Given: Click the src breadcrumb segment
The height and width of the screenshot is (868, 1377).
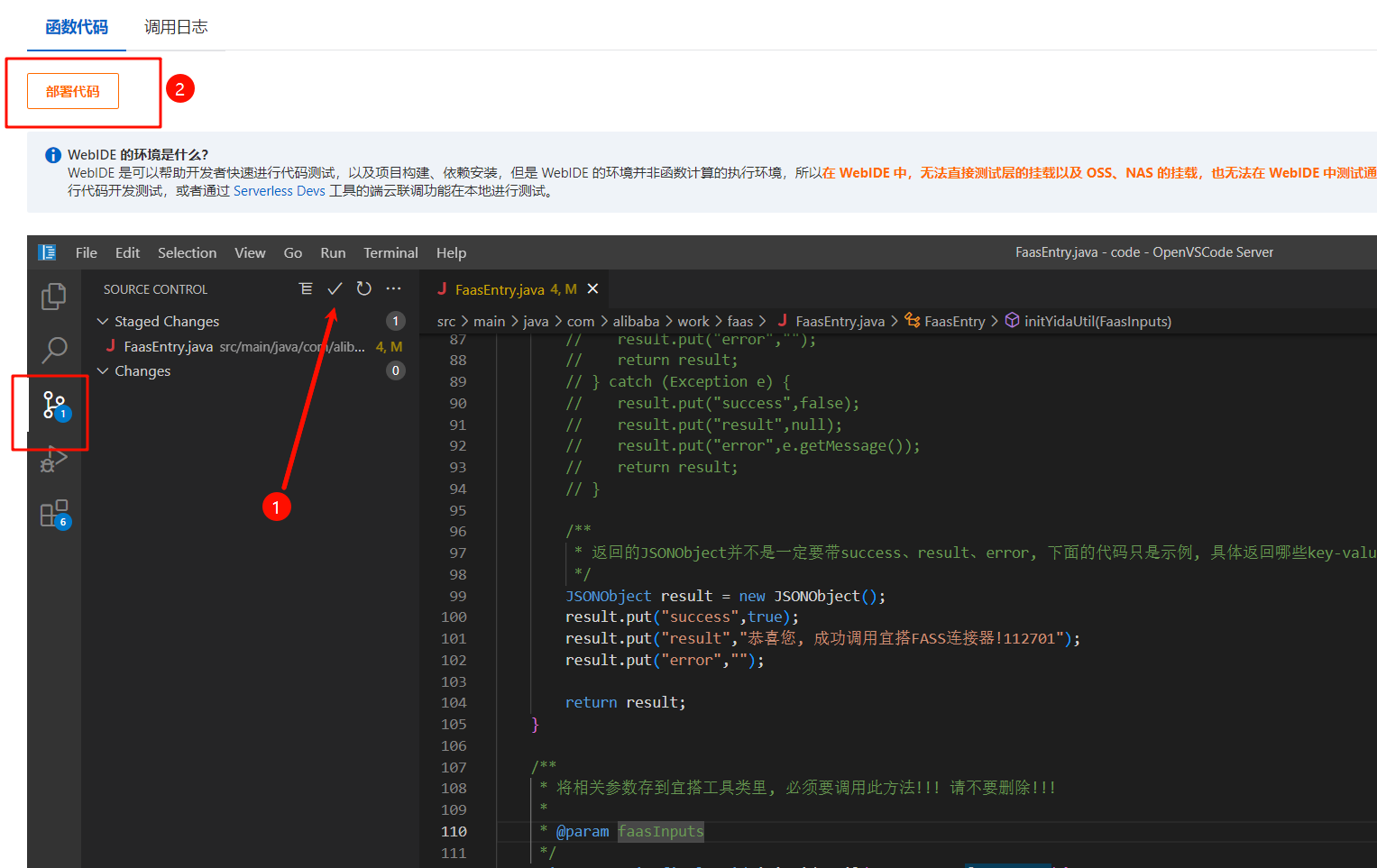Looking at the screenshot, I should pyautogui.click(x=446, y=321).
